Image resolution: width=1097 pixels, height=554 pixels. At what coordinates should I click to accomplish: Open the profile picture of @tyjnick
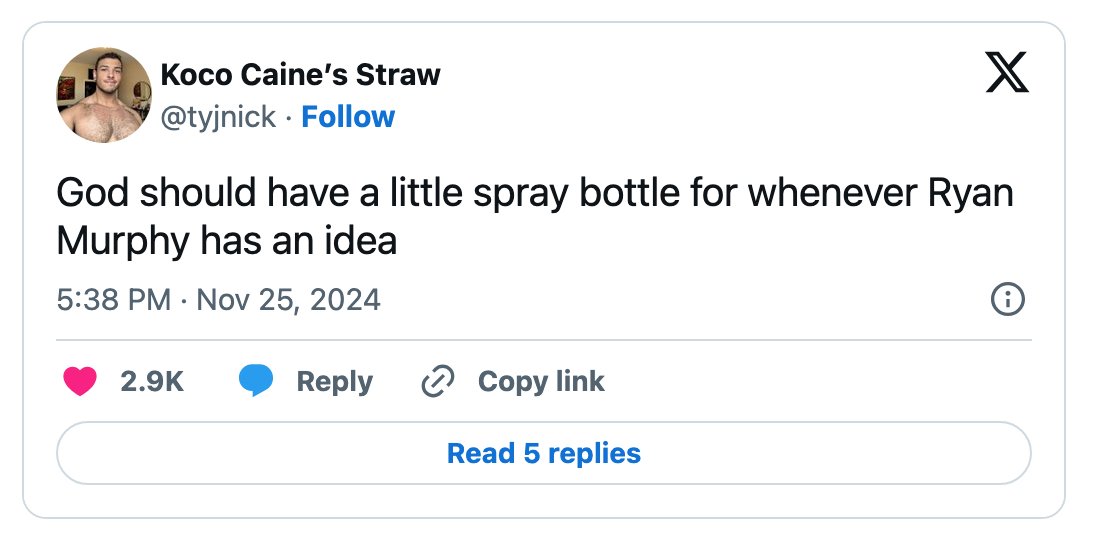104,95
